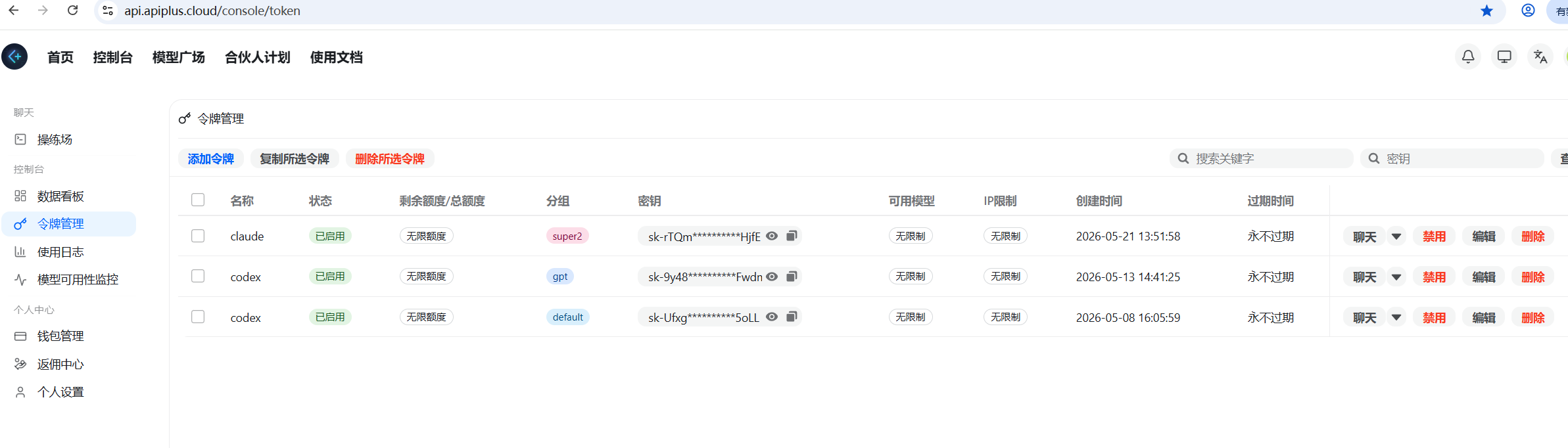
Task: Check the codex default row checkbox
Action: pos(198,317)
